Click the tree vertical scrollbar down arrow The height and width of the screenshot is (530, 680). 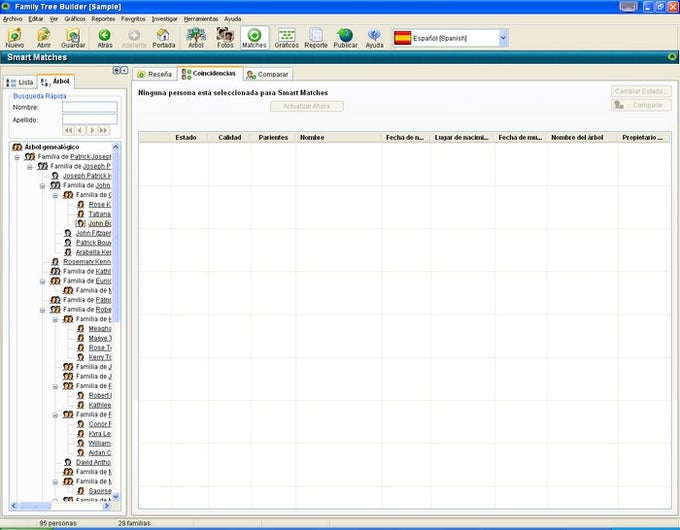(116, 497)
